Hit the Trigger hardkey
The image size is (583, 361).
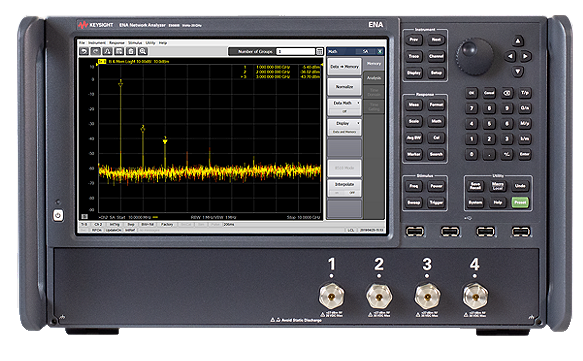436,202
